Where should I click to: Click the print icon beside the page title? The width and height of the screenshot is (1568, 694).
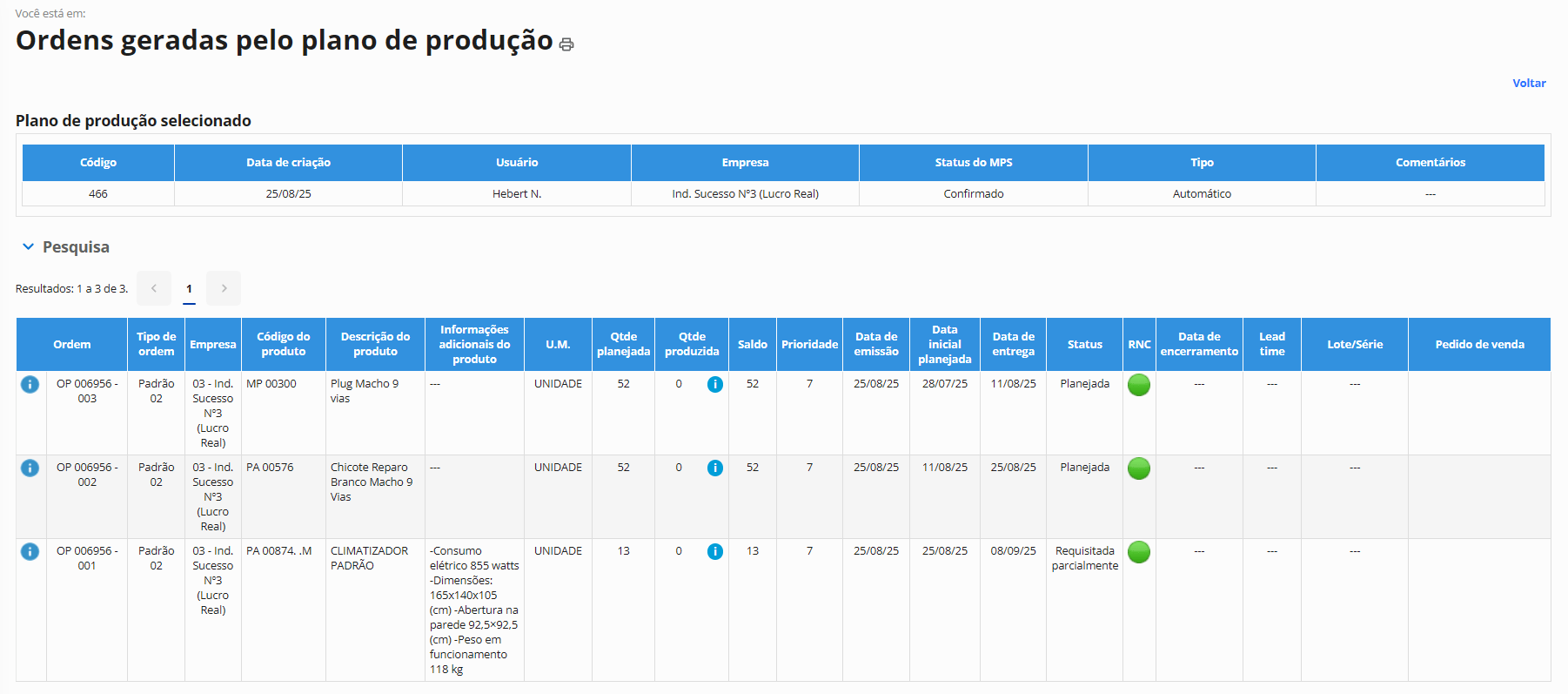(566, 44)
